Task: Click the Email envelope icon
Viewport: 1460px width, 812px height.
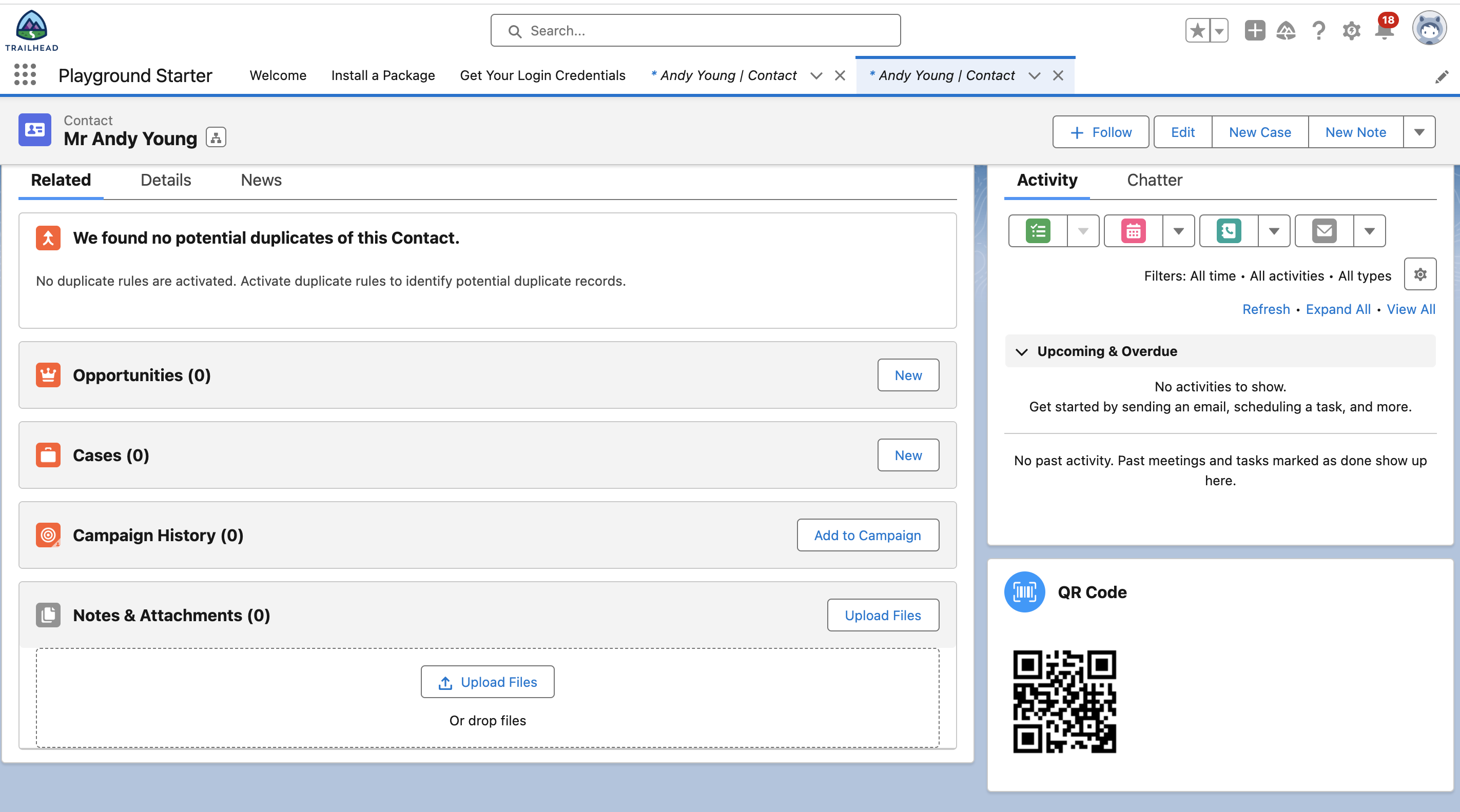Action: [x=1325, y=231]
